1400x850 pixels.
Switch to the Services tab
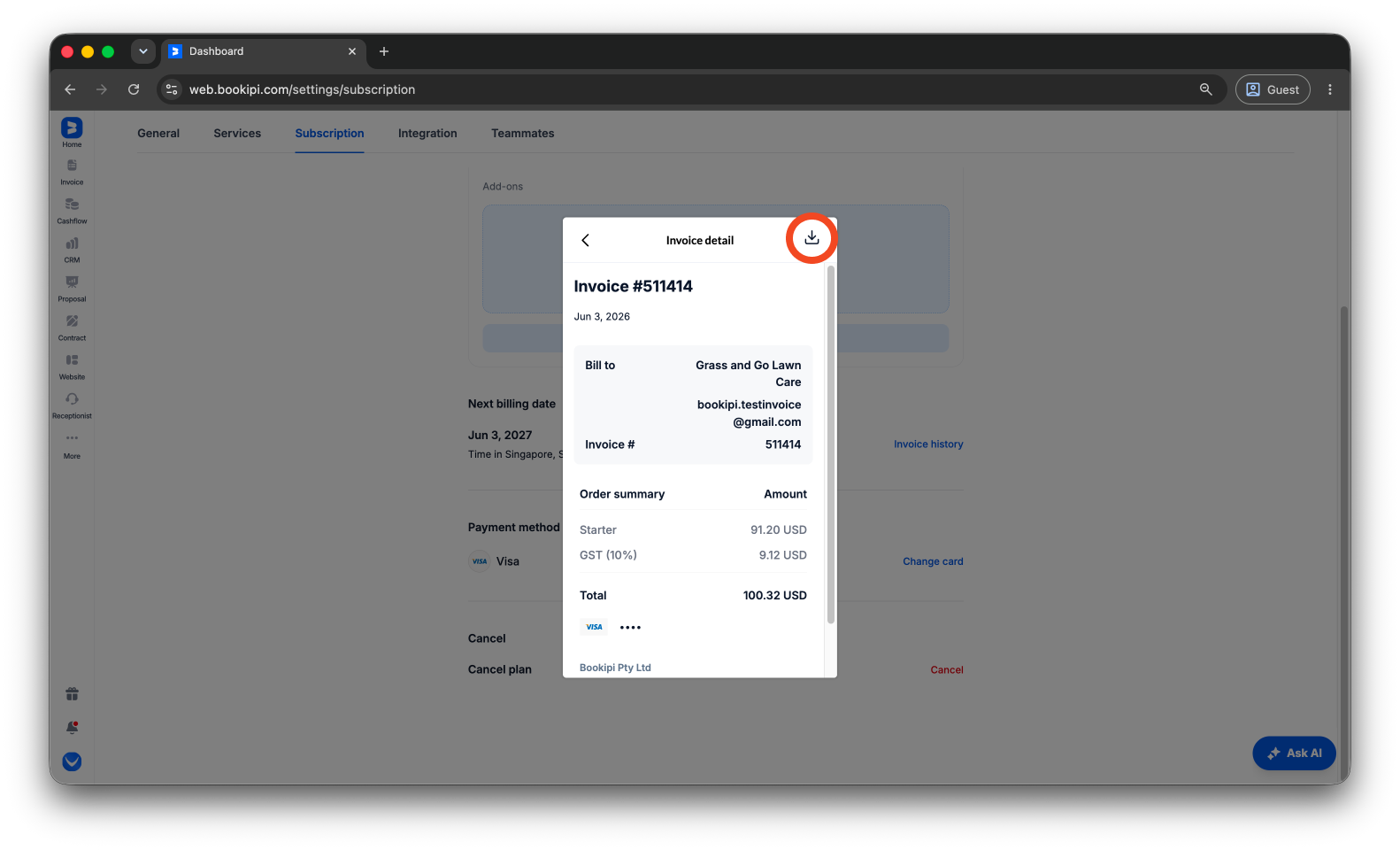[x=237, y=134]
